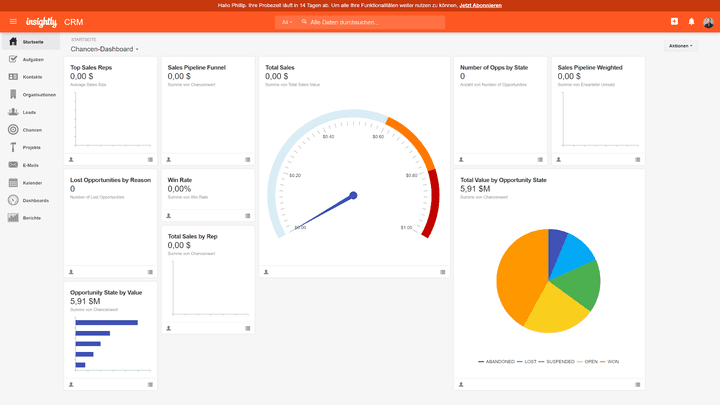Toggle the WON legend entry

[610, 361]
